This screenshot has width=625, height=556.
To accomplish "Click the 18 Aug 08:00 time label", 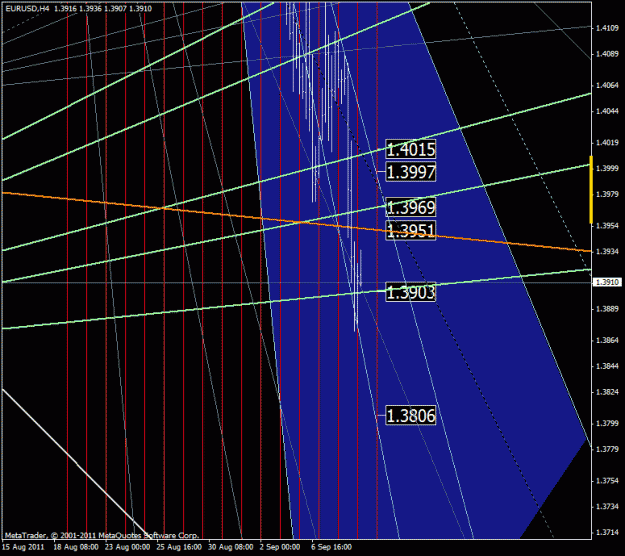I will point(76,547).
